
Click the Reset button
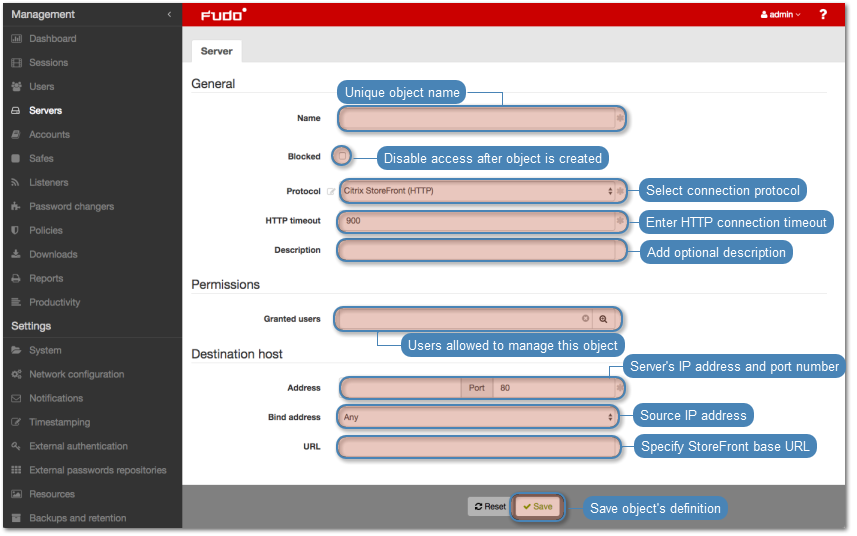click(490, 506)
